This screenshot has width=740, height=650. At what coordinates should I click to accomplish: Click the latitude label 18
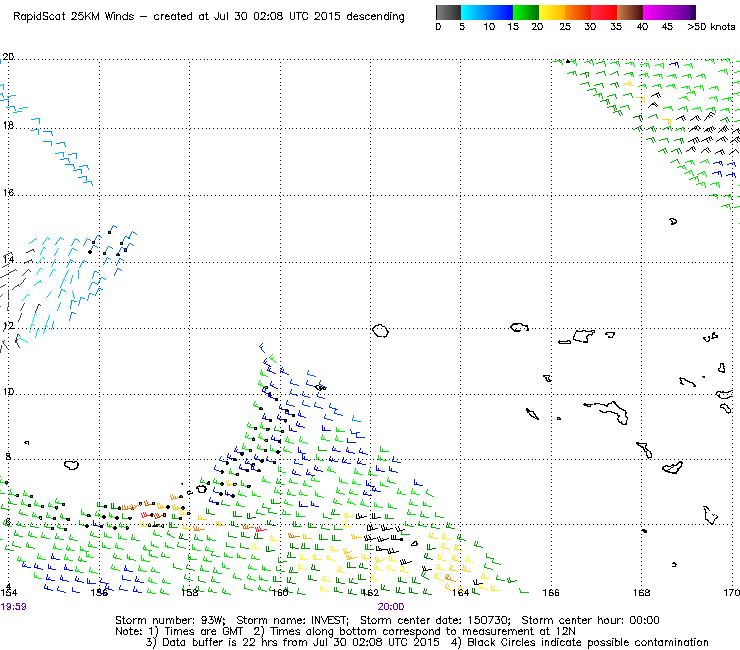pyautogui.click(x=8, y=126)
